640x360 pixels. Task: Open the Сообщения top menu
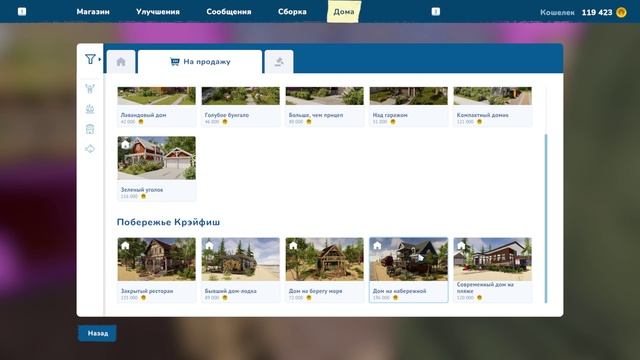(229, 12)
